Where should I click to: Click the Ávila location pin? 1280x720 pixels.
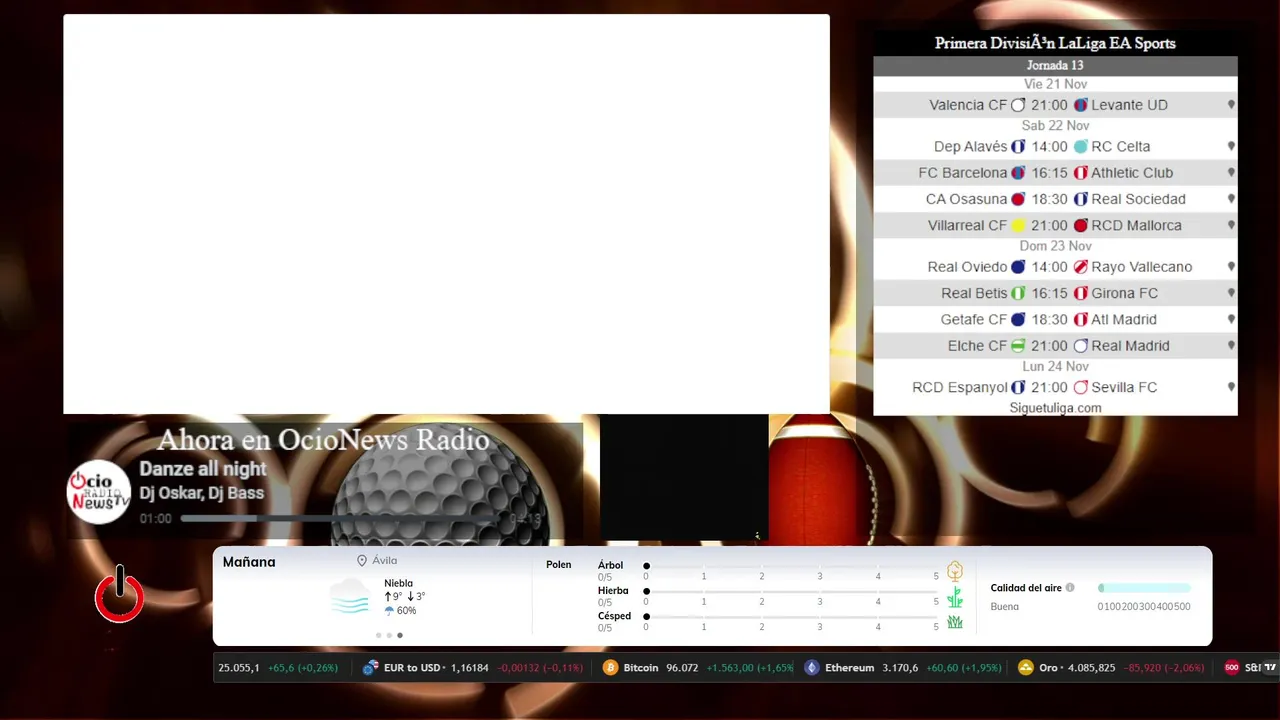(362, 561)
